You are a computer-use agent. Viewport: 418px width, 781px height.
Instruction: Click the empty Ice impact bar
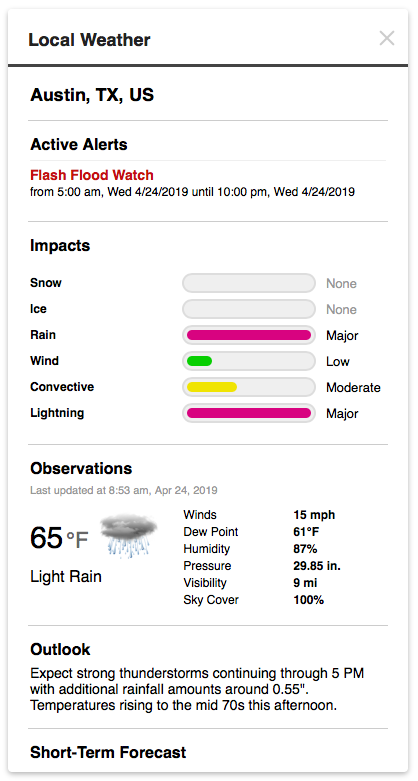point(249,309)
